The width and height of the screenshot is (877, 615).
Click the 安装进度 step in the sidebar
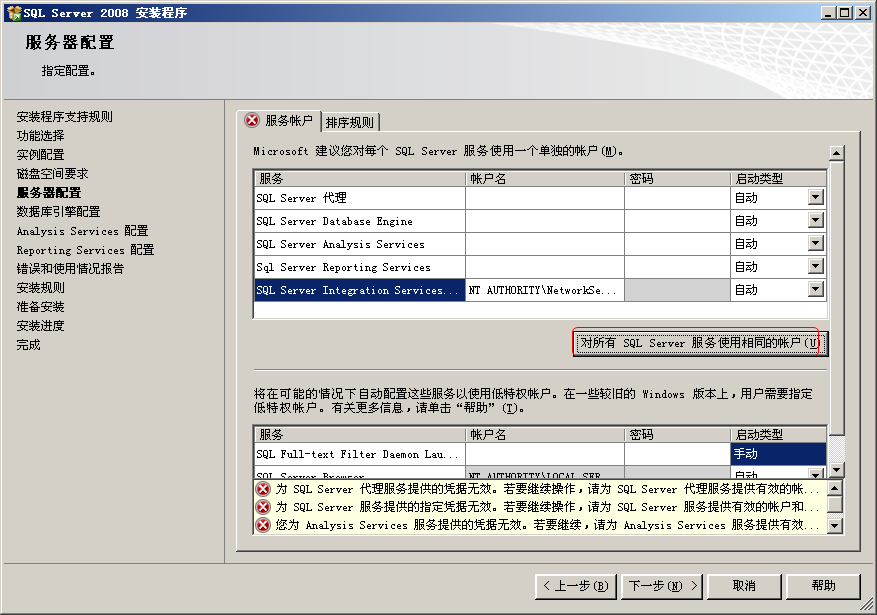40,325
